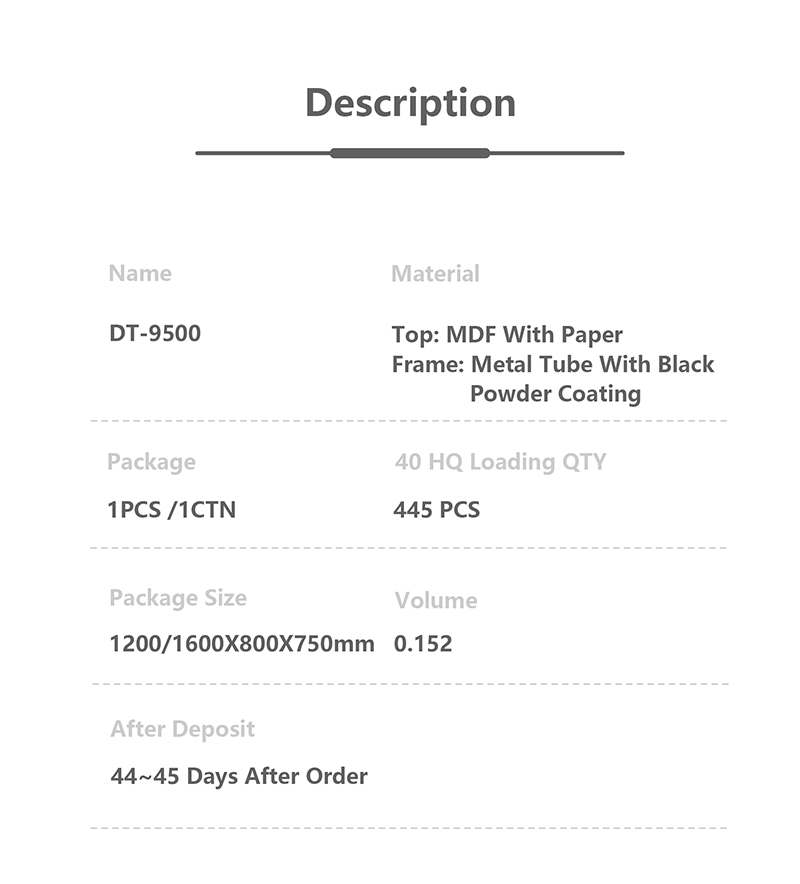Select the Package label

pyautogui.click(x=152, y=462)
